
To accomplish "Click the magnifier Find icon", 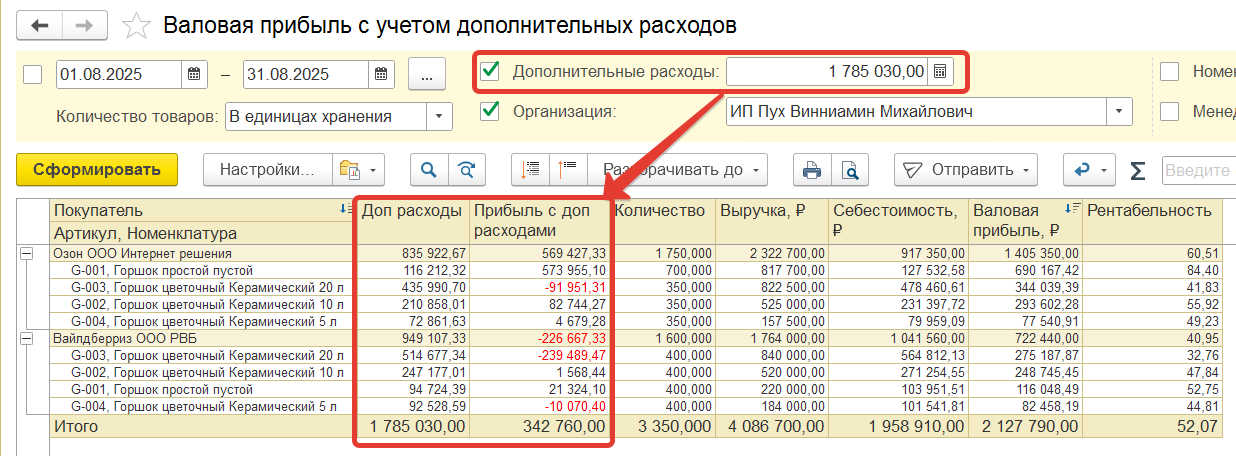I will point(429,169).
